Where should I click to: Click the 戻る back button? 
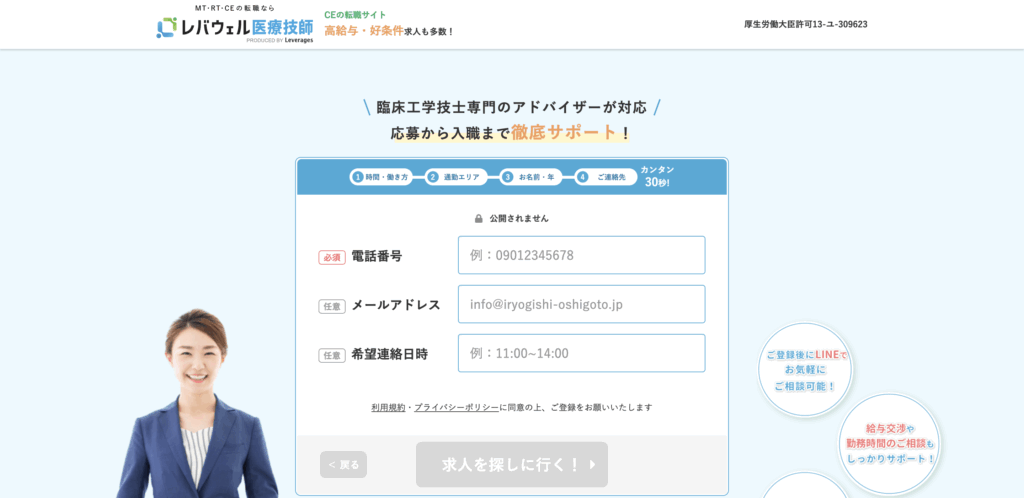point(344,465)
